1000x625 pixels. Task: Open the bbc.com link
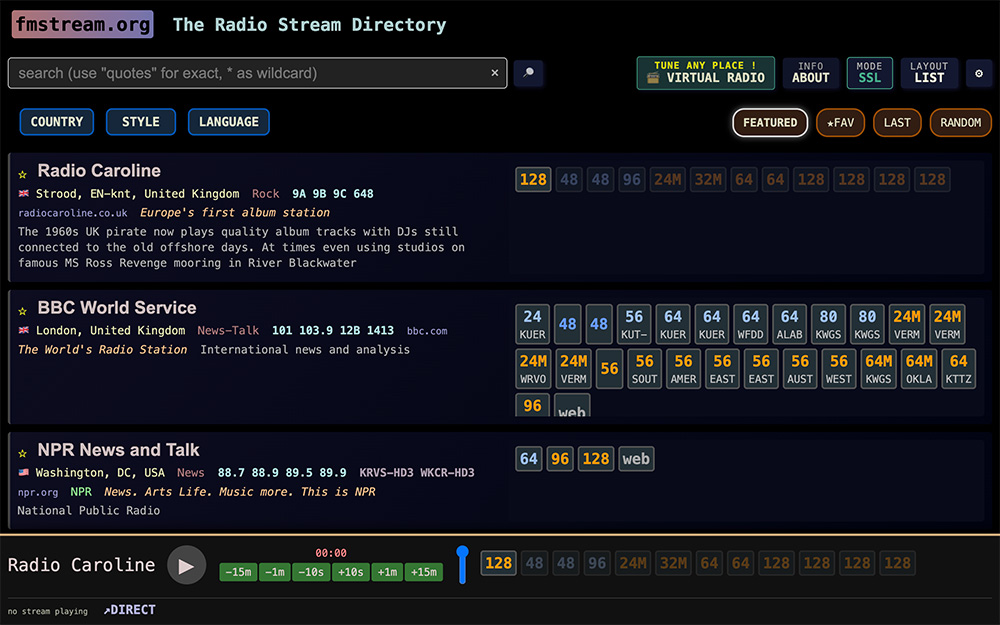point(427,331)
